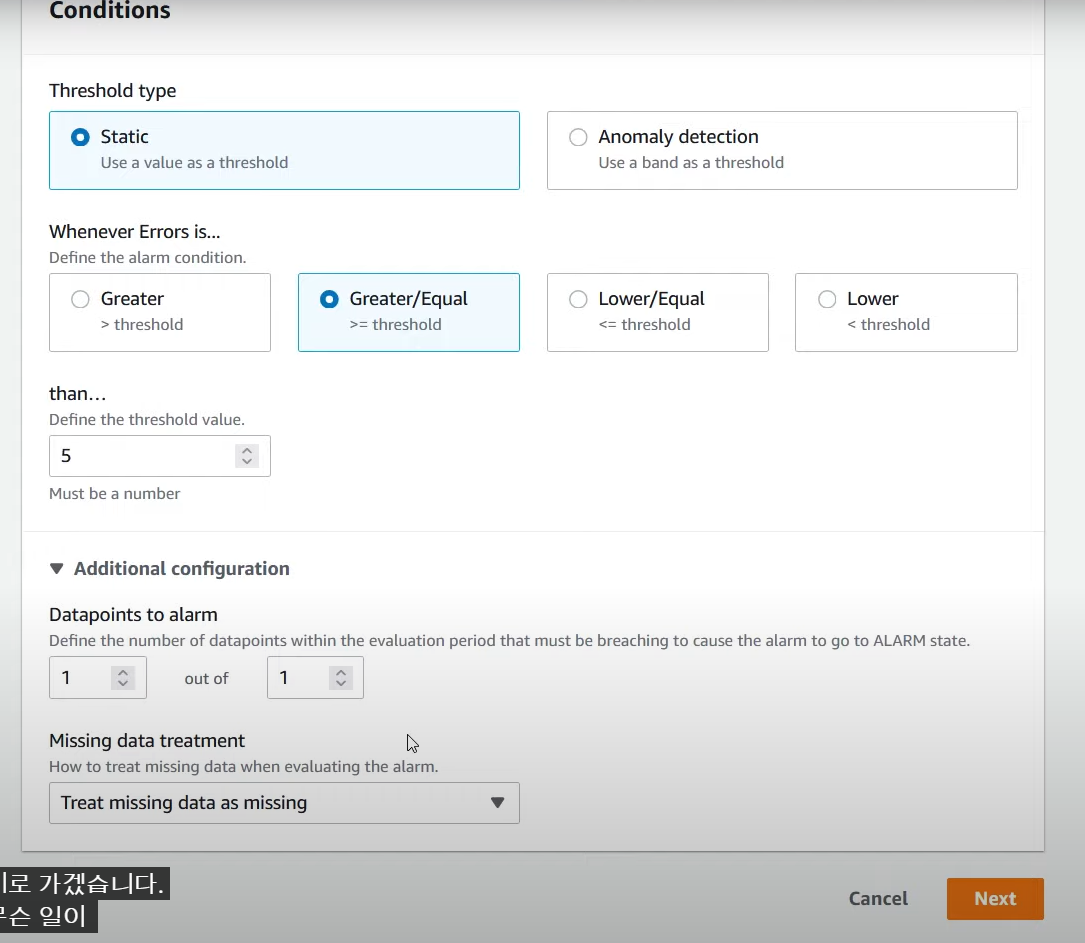Click the orange Next button

tap(995, 899)
